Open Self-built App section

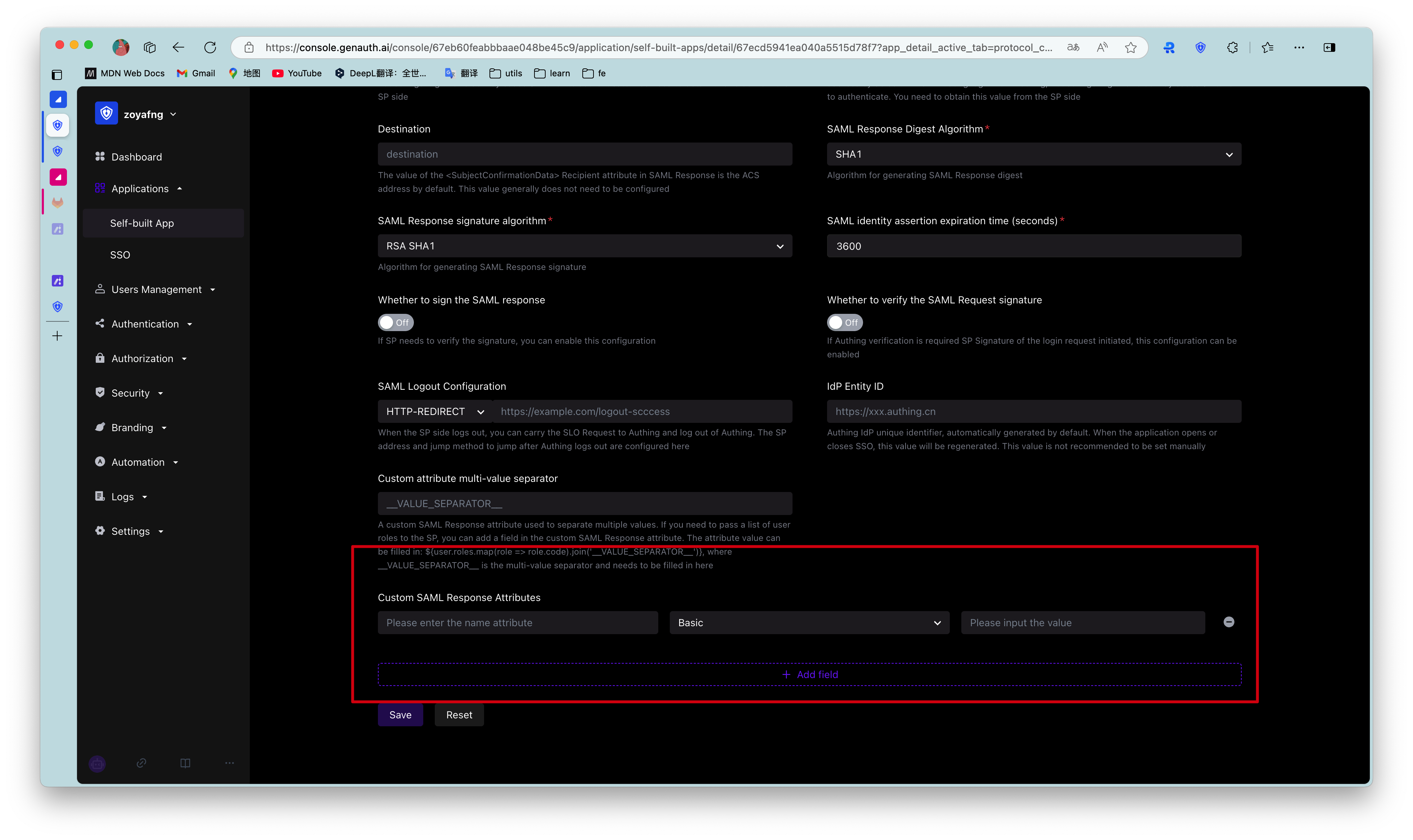[x=163, y=223]
